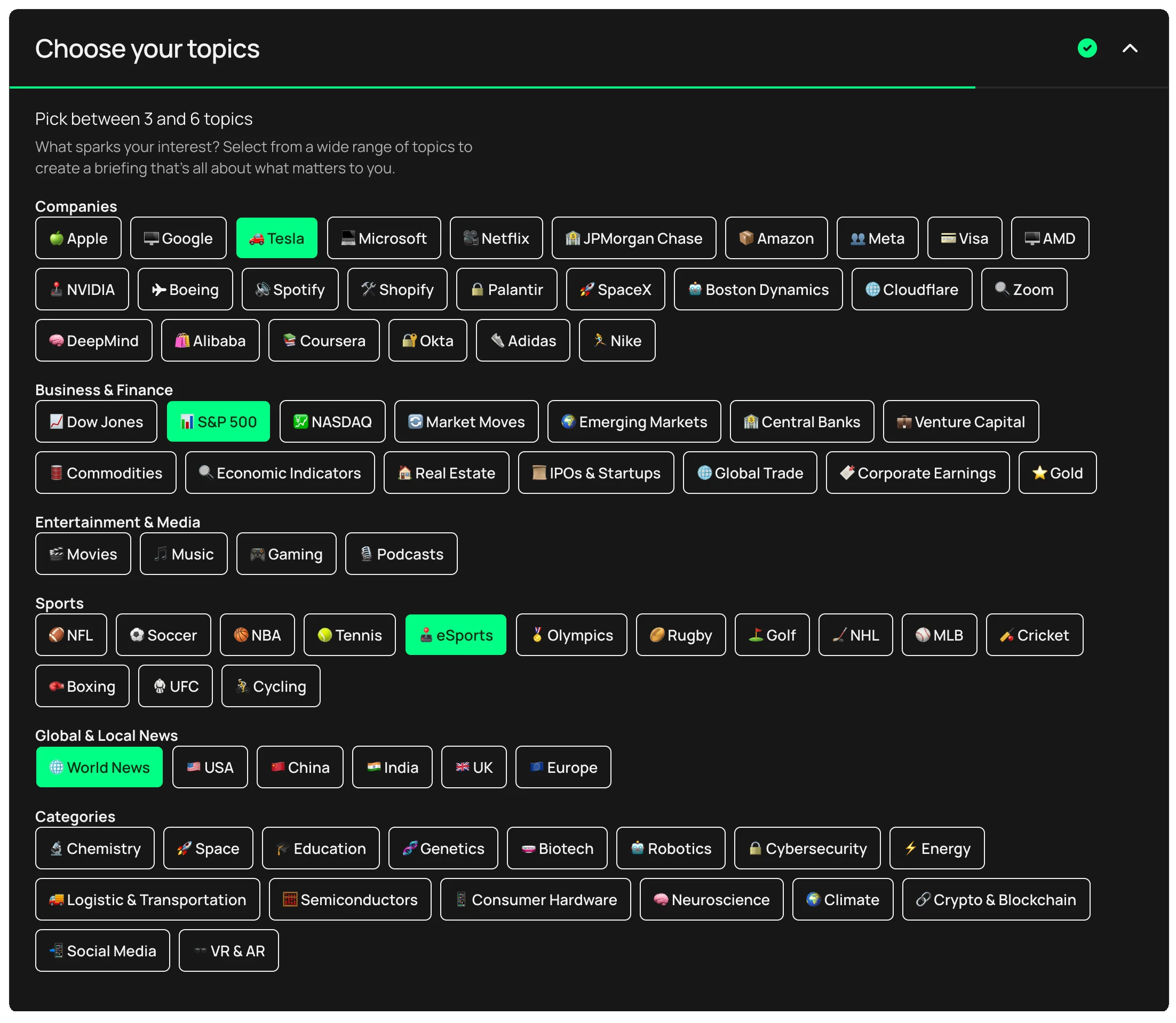Image resolution: width=1176 pixels, height=1023 pixels.
Task: Click the tennis ball icon on Tennis
Action: [x=324, y=635]
